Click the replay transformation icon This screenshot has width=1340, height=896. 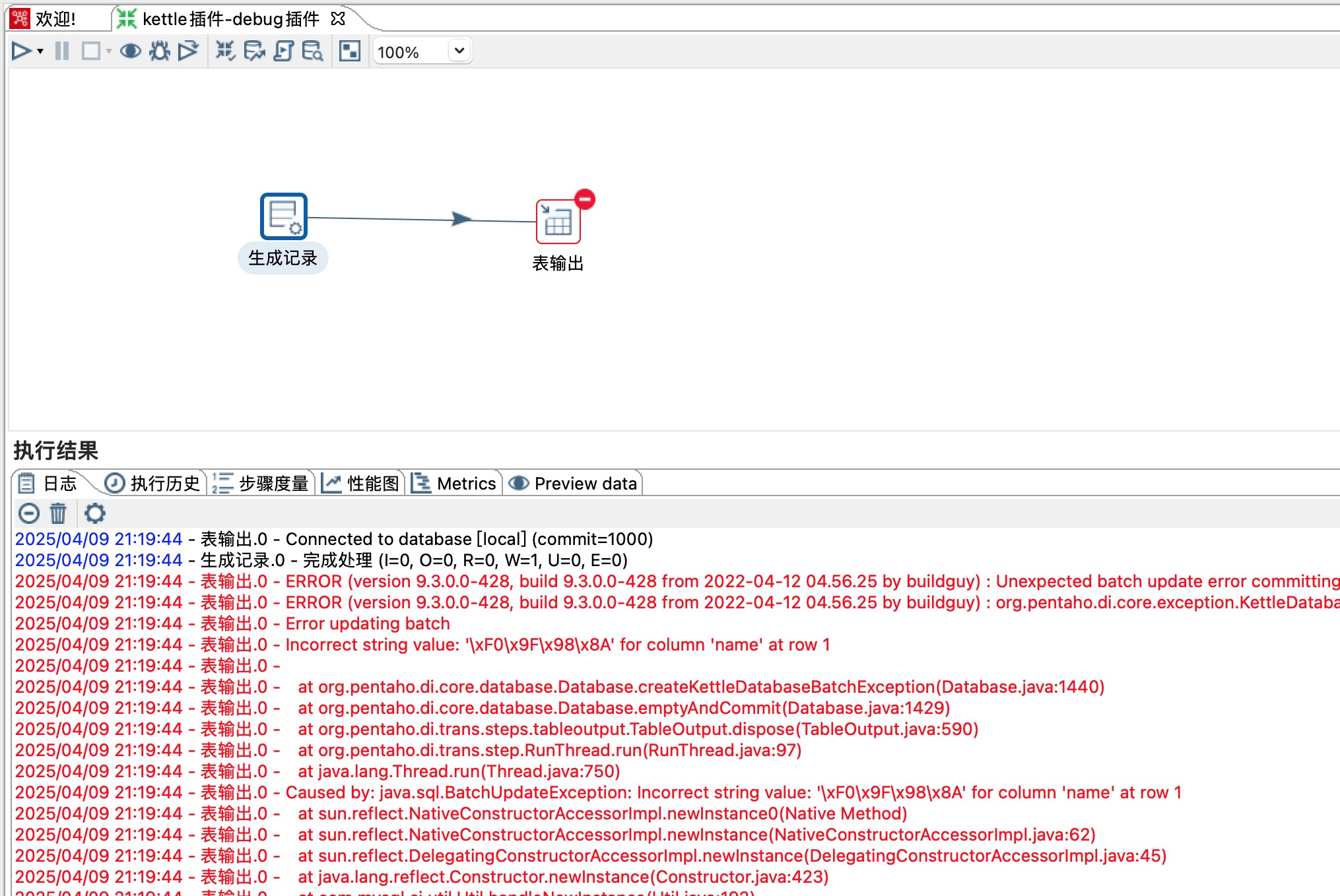188,51
